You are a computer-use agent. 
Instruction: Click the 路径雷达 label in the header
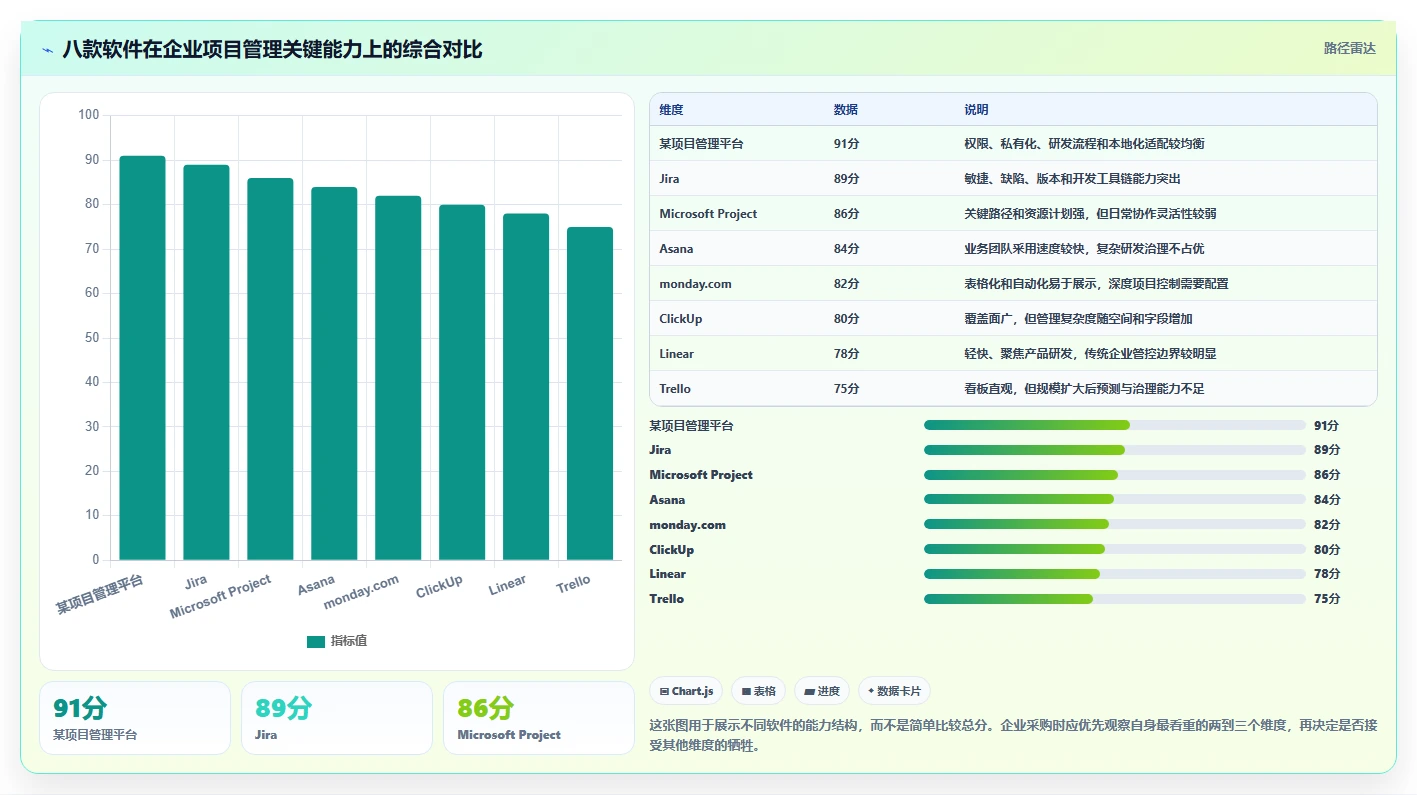tap(1349, 48)
